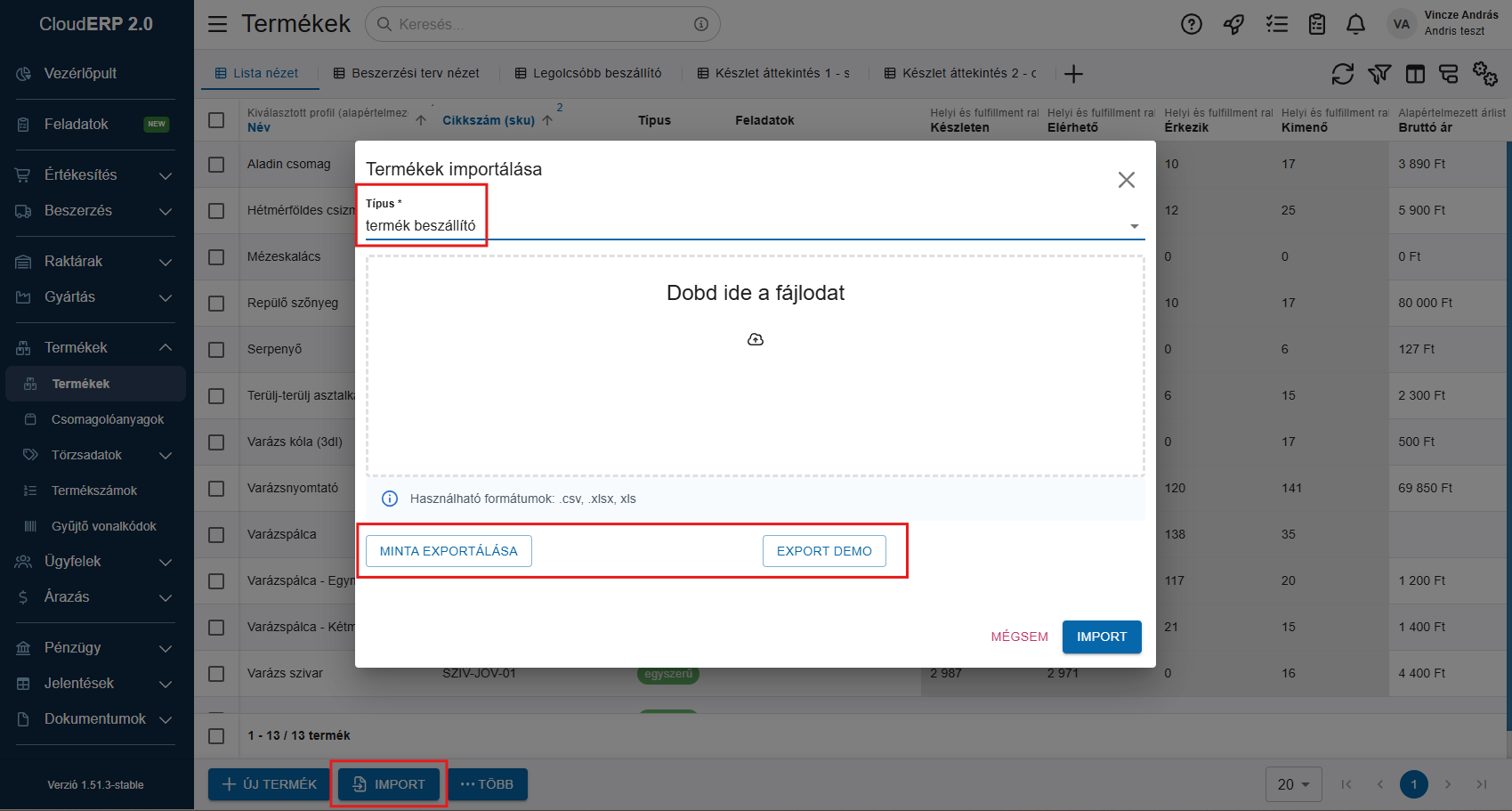Select the Varázs szivar row checkbox

coord(216,674)
